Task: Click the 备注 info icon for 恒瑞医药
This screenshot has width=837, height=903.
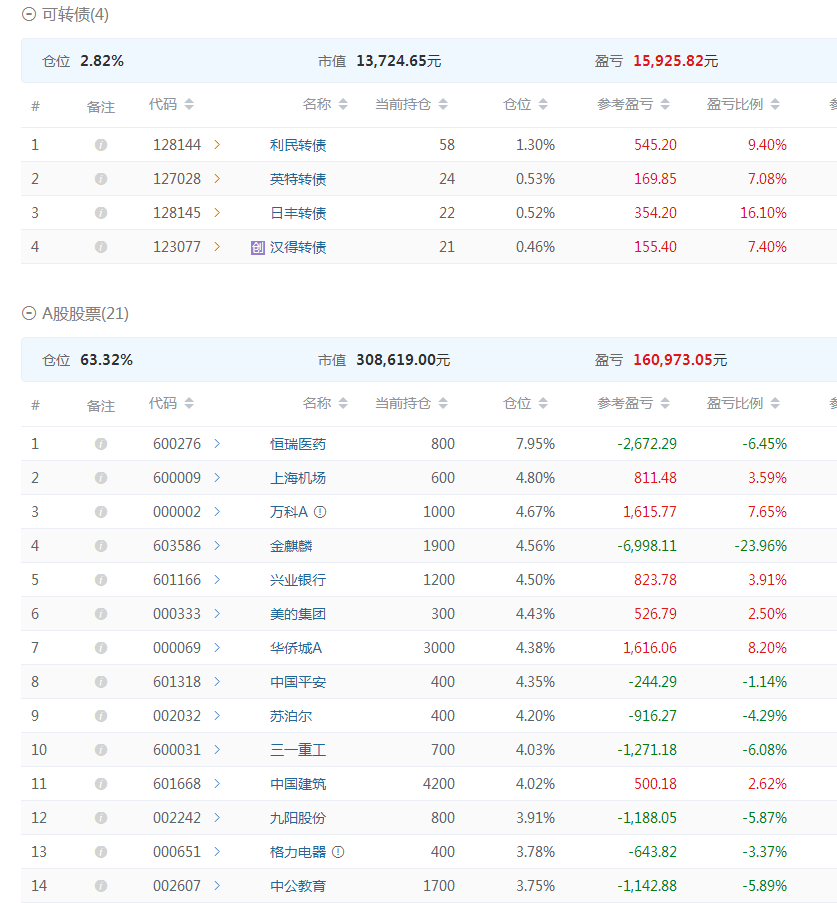Action: (x=100, y=444)
